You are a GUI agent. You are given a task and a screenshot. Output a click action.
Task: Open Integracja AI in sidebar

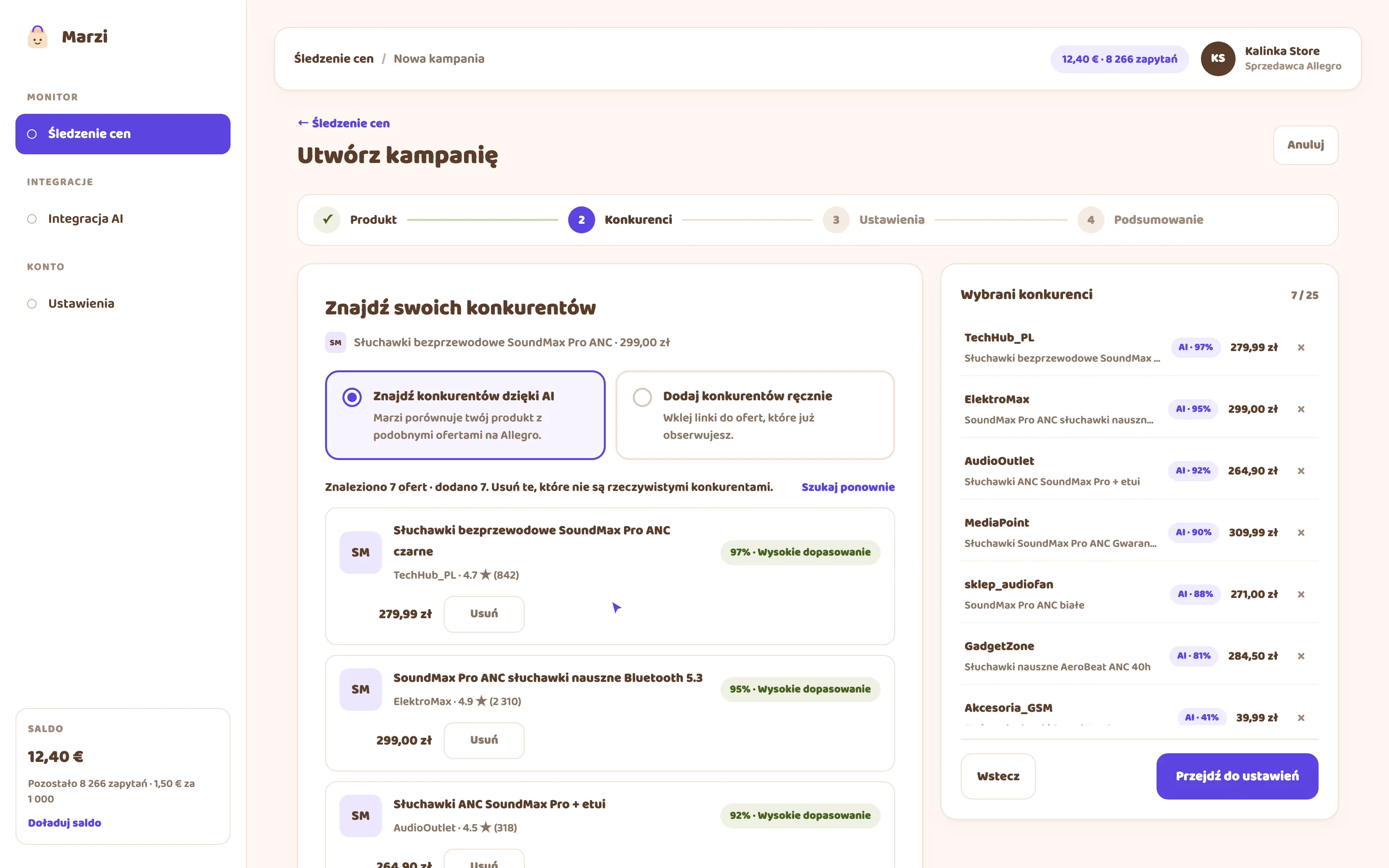pyautogui.click(x=123, y=219)
